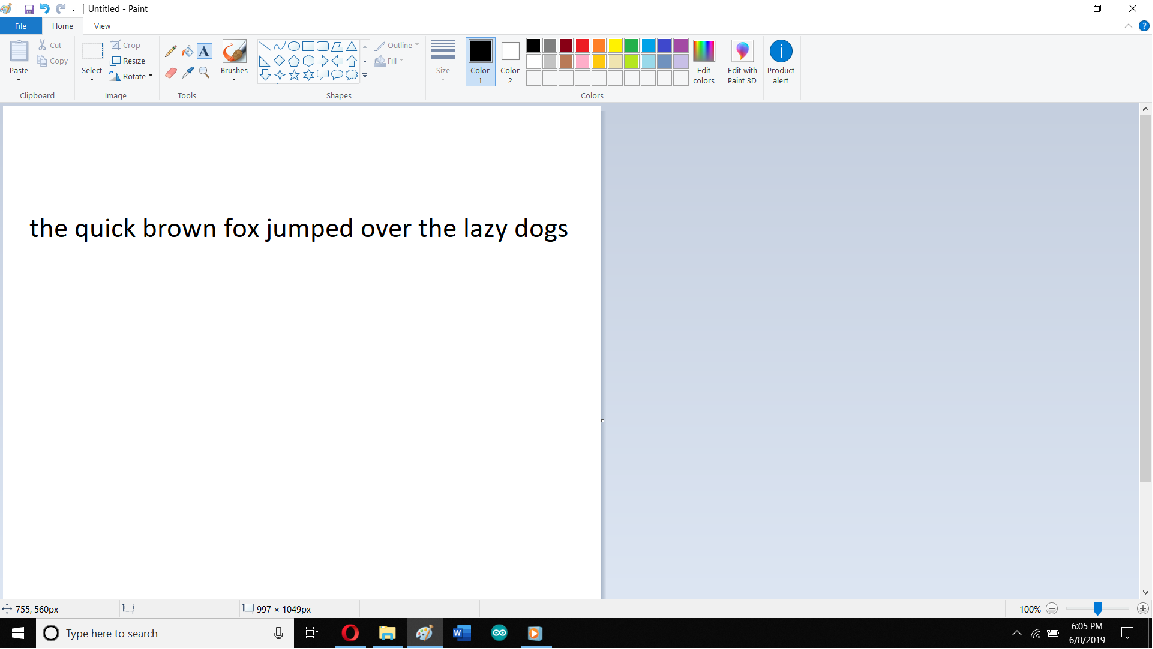1153x649 pixels.
Task: Click the Cut scissors button
Action: pyautogui.click(x=49, y=45)
